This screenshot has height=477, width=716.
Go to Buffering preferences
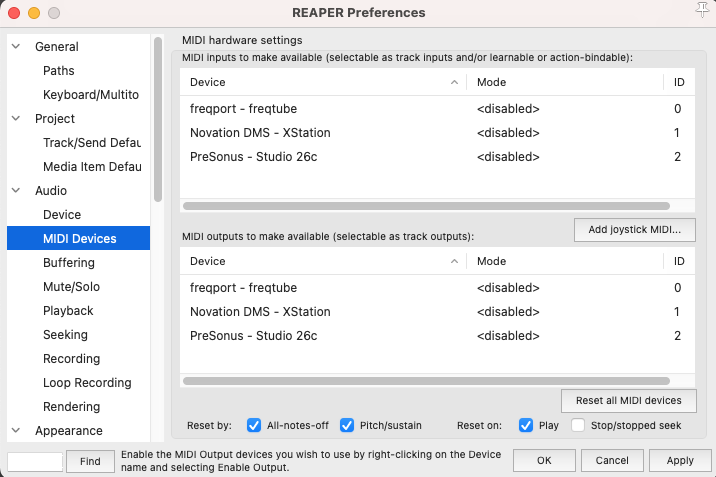(69, 262)
